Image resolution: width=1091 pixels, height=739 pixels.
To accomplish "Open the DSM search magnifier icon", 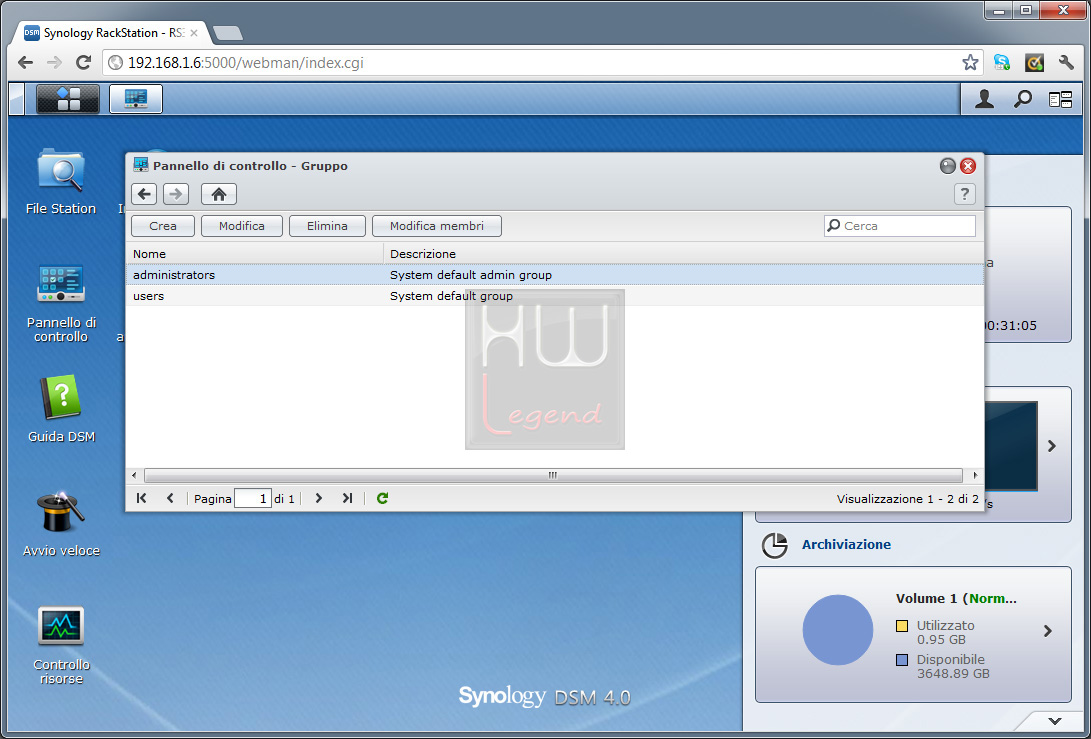I will tap(1022, 99).
